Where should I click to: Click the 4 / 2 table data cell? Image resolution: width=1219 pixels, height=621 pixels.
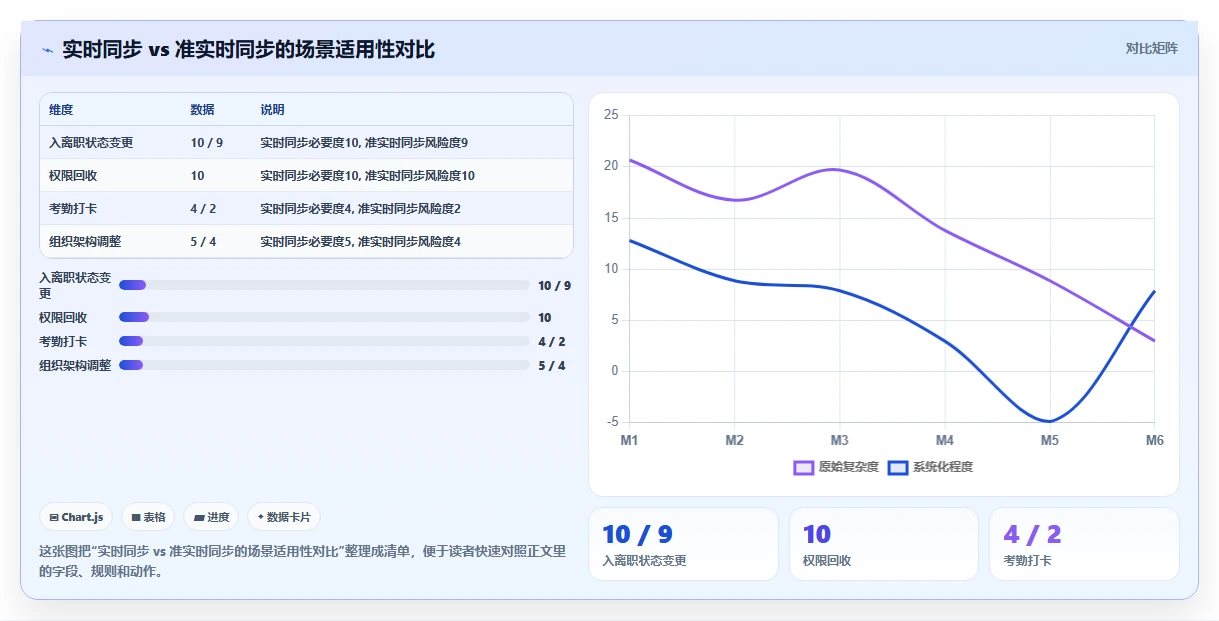point(203,209)
